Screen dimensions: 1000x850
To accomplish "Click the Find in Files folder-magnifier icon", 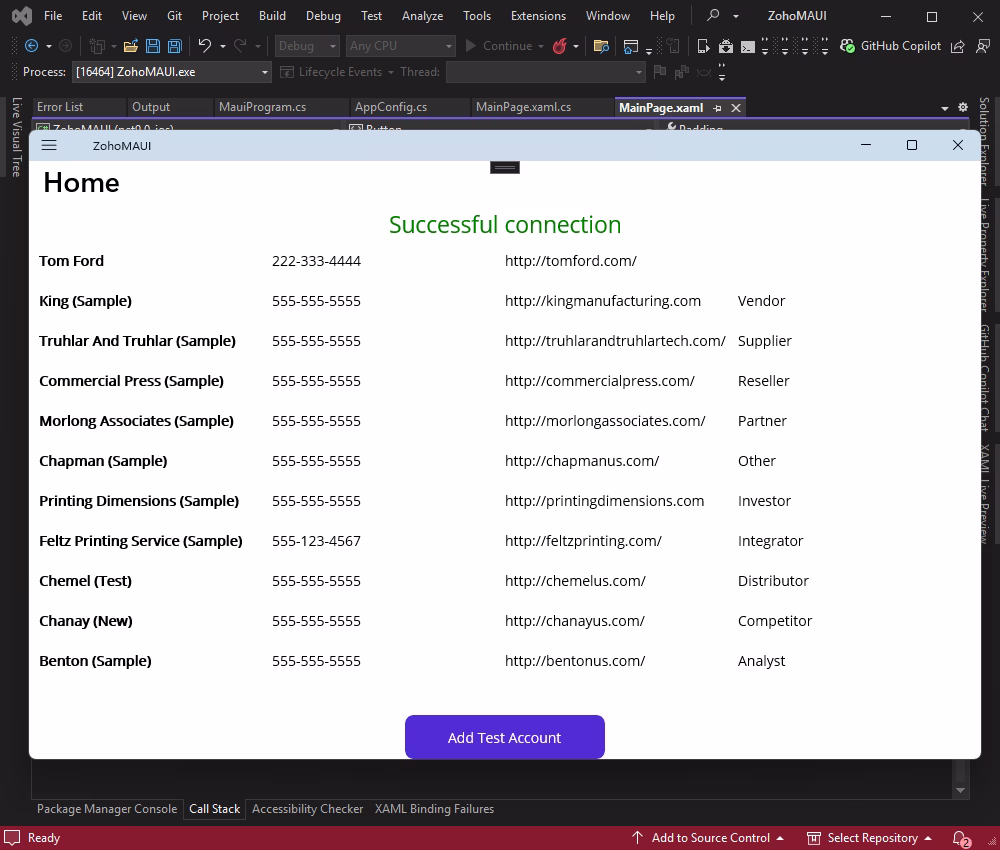I will tap(601, 46).
